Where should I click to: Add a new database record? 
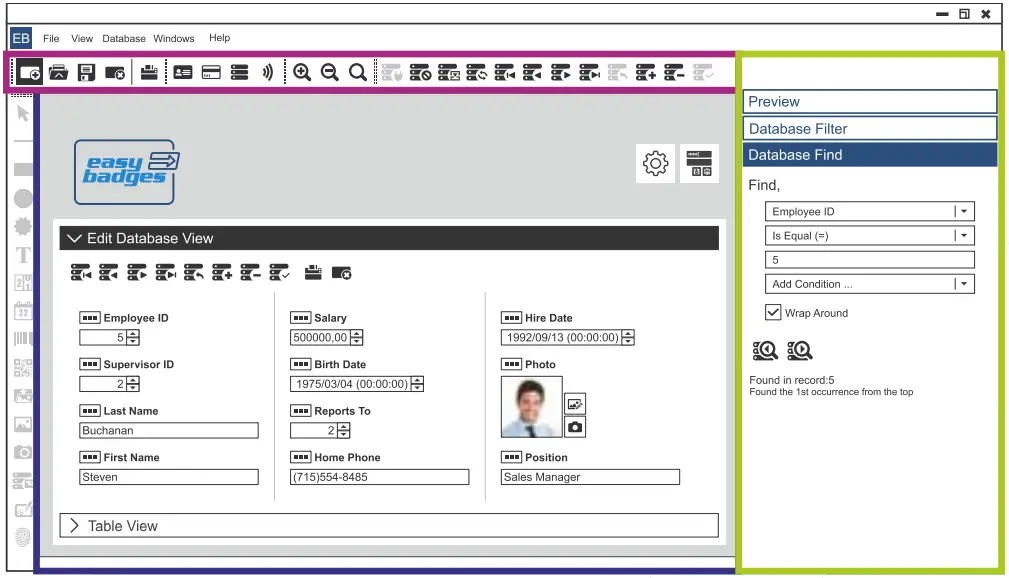click(221, 272)
